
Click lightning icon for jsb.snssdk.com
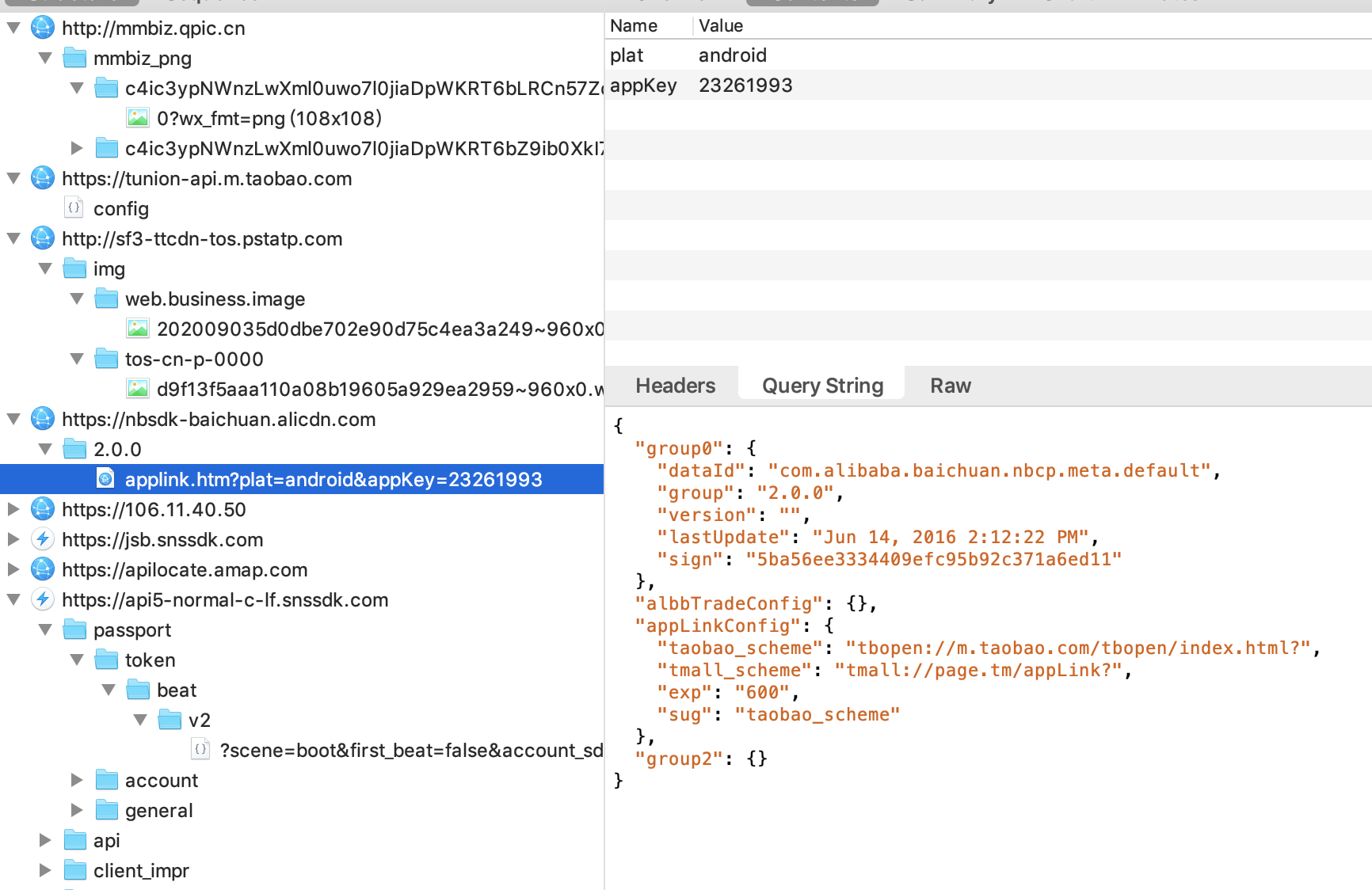pos(43,539)
